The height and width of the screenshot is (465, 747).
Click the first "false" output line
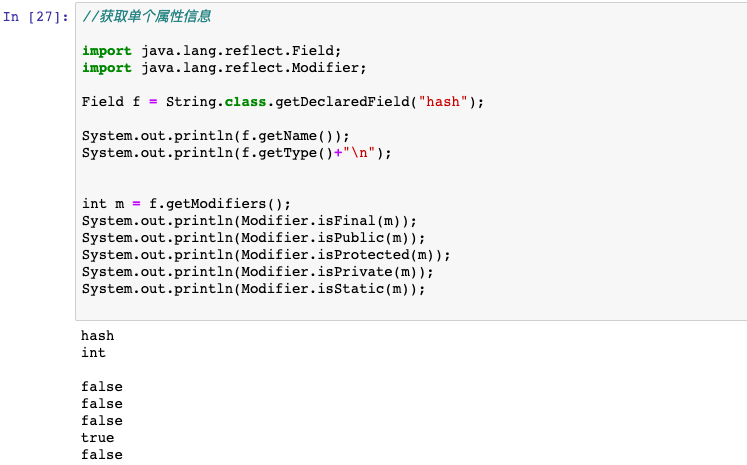(x=102, y=387)
